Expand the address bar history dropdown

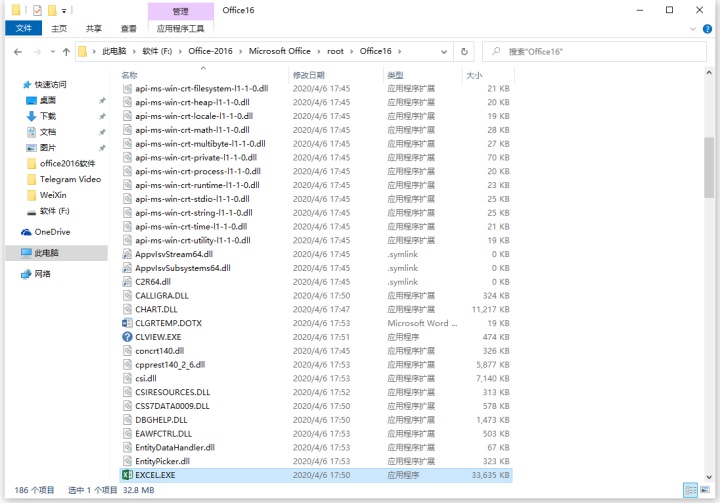[x=444, y=52]
